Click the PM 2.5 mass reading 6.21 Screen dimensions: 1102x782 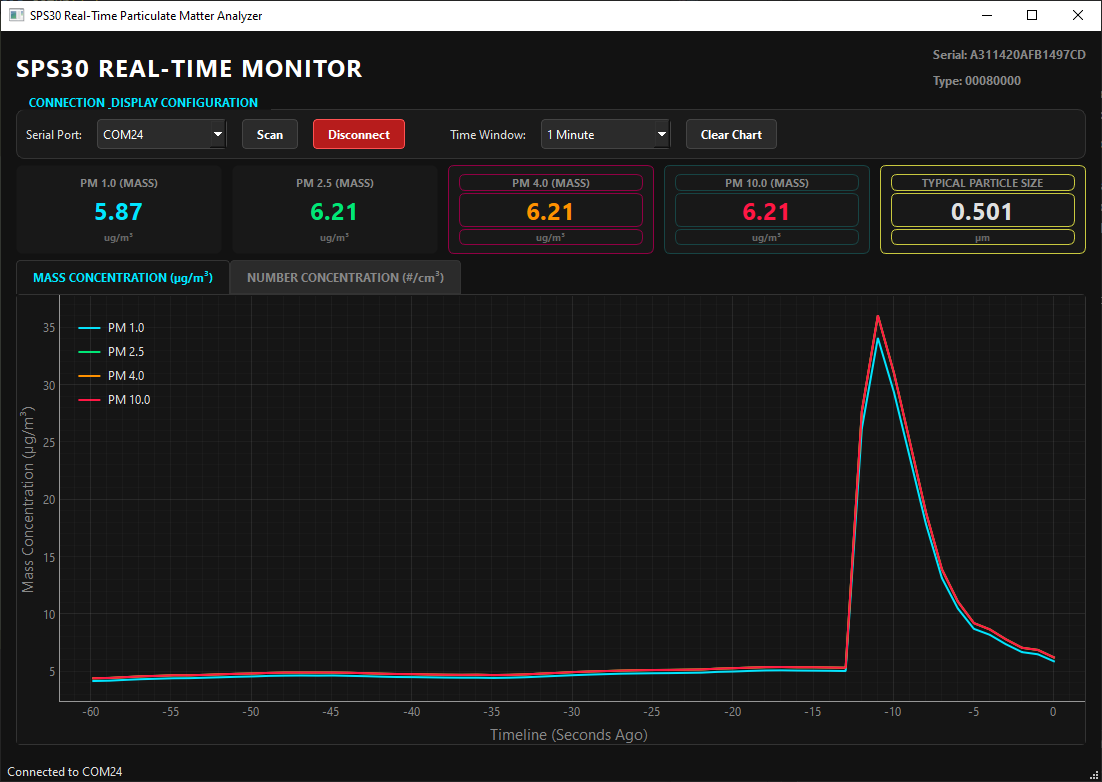coord(335,211)
